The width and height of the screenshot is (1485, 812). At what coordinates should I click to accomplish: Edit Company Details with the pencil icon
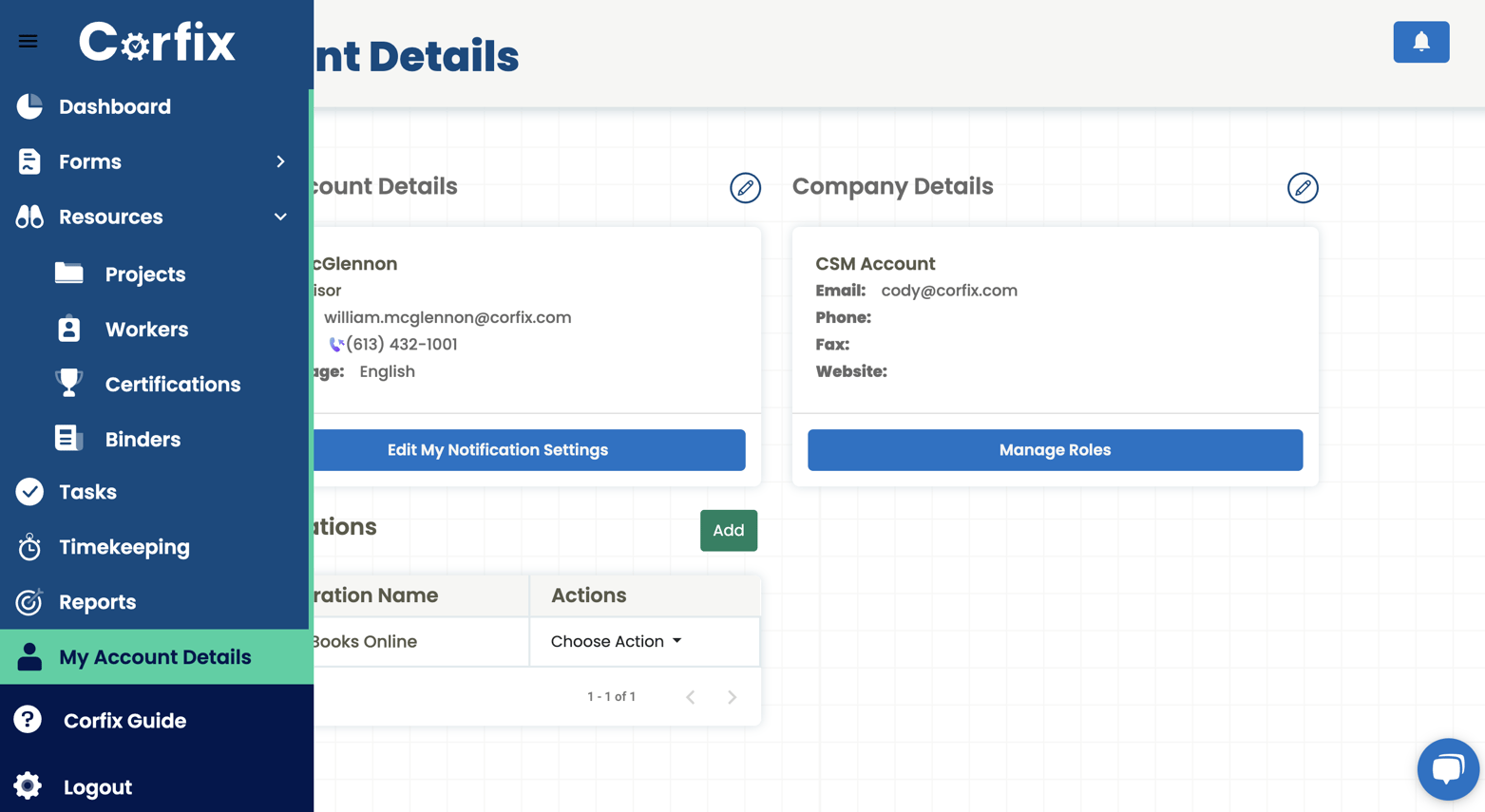(x=1303, y=188)
